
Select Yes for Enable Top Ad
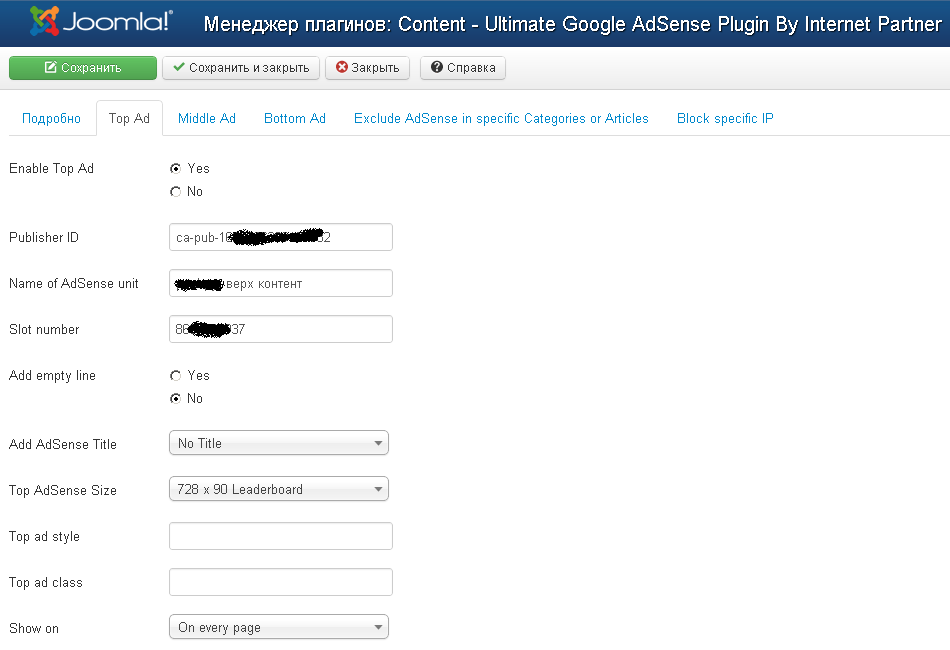pyautogui.click(x=176, y=169)
